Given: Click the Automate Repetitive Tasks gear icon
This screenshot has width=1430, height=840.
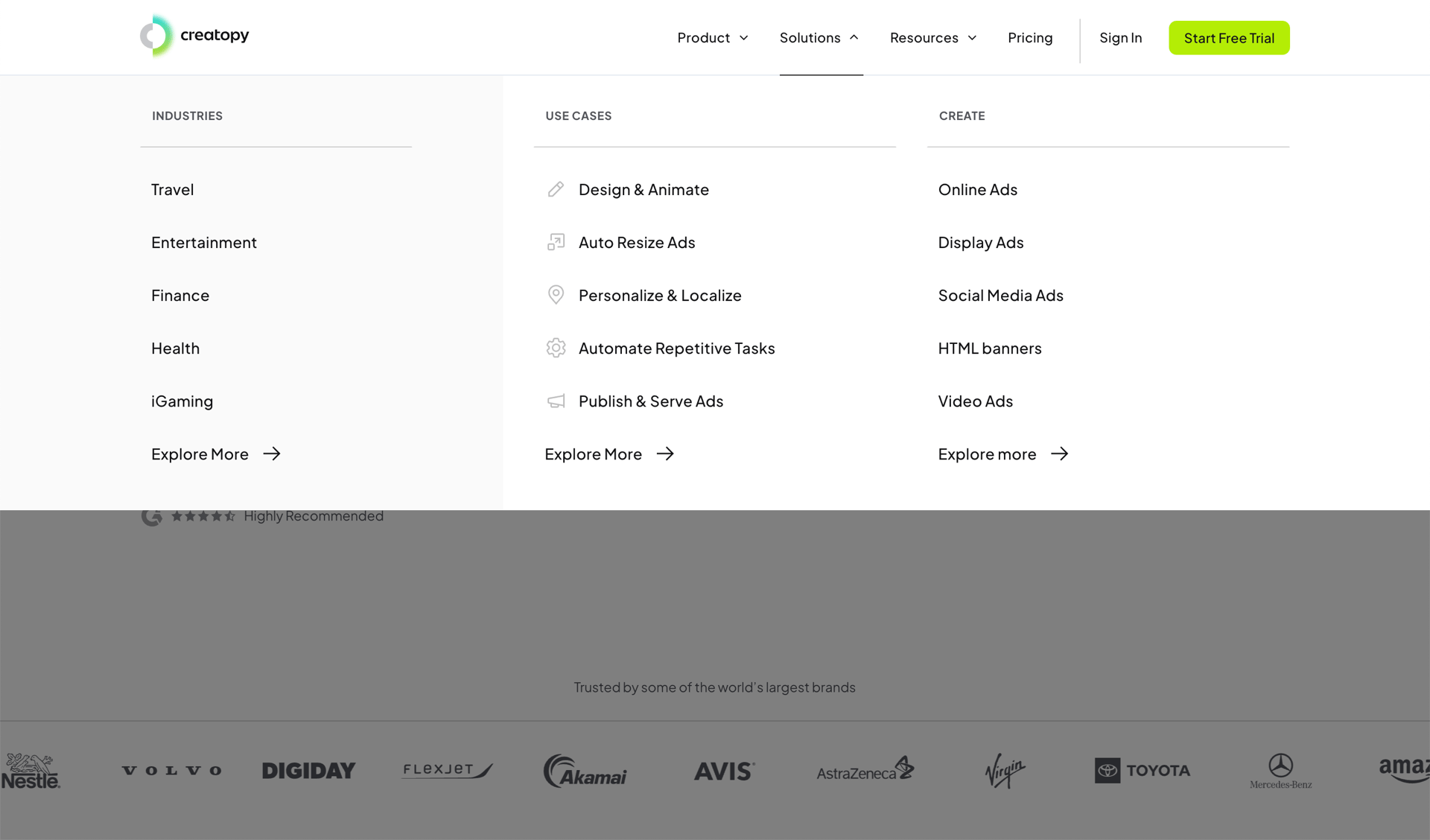Looking at the screenshot, I should (555, 348).
